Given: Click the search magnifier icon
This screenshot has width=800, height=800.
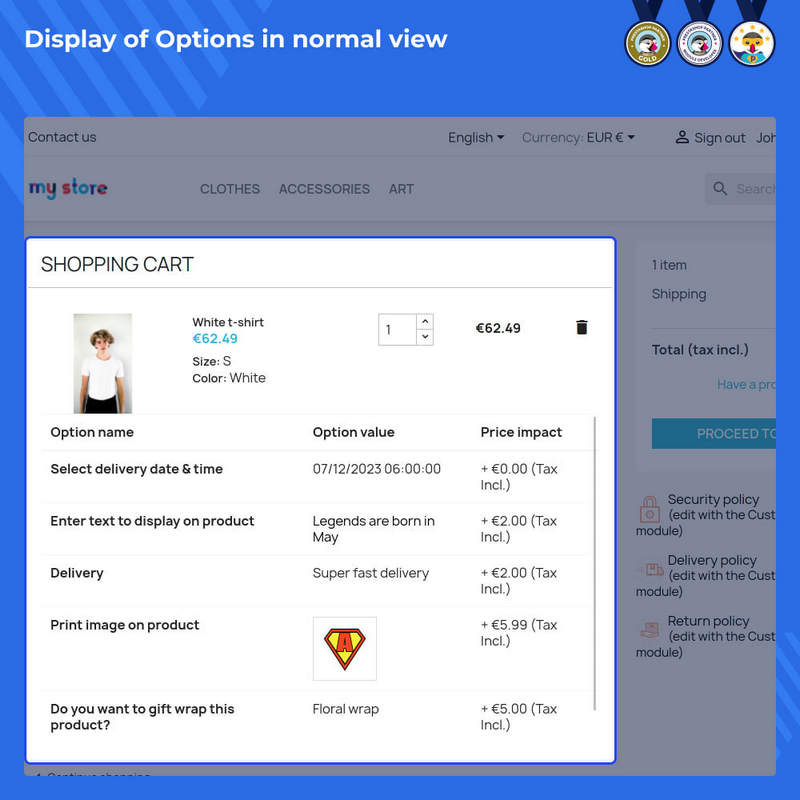Looking at the screenshot, I should 719,188.
